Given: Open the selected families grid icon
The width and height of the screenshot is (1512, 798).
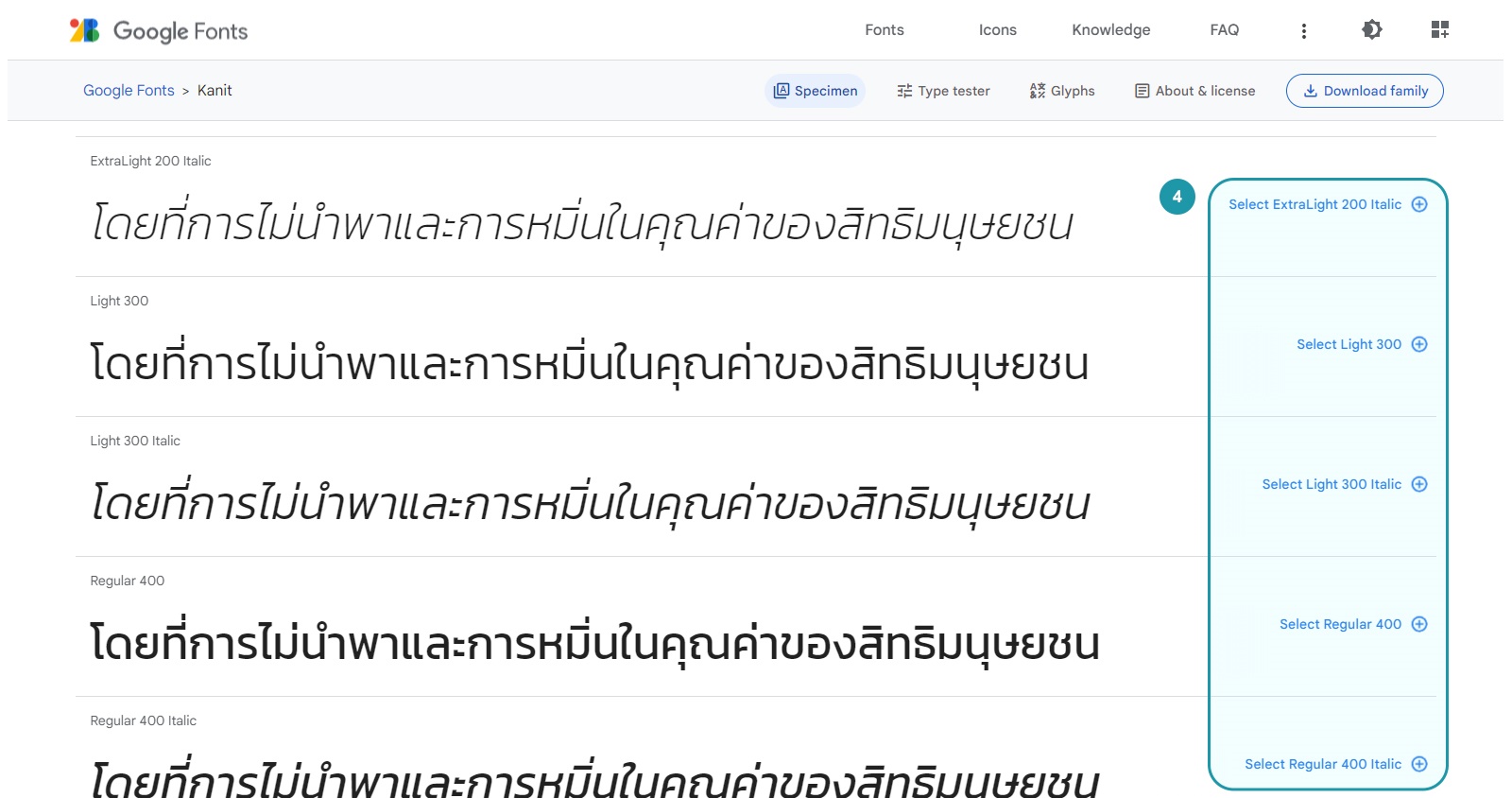Looking at the screenshot, I should click(1440, 30).
